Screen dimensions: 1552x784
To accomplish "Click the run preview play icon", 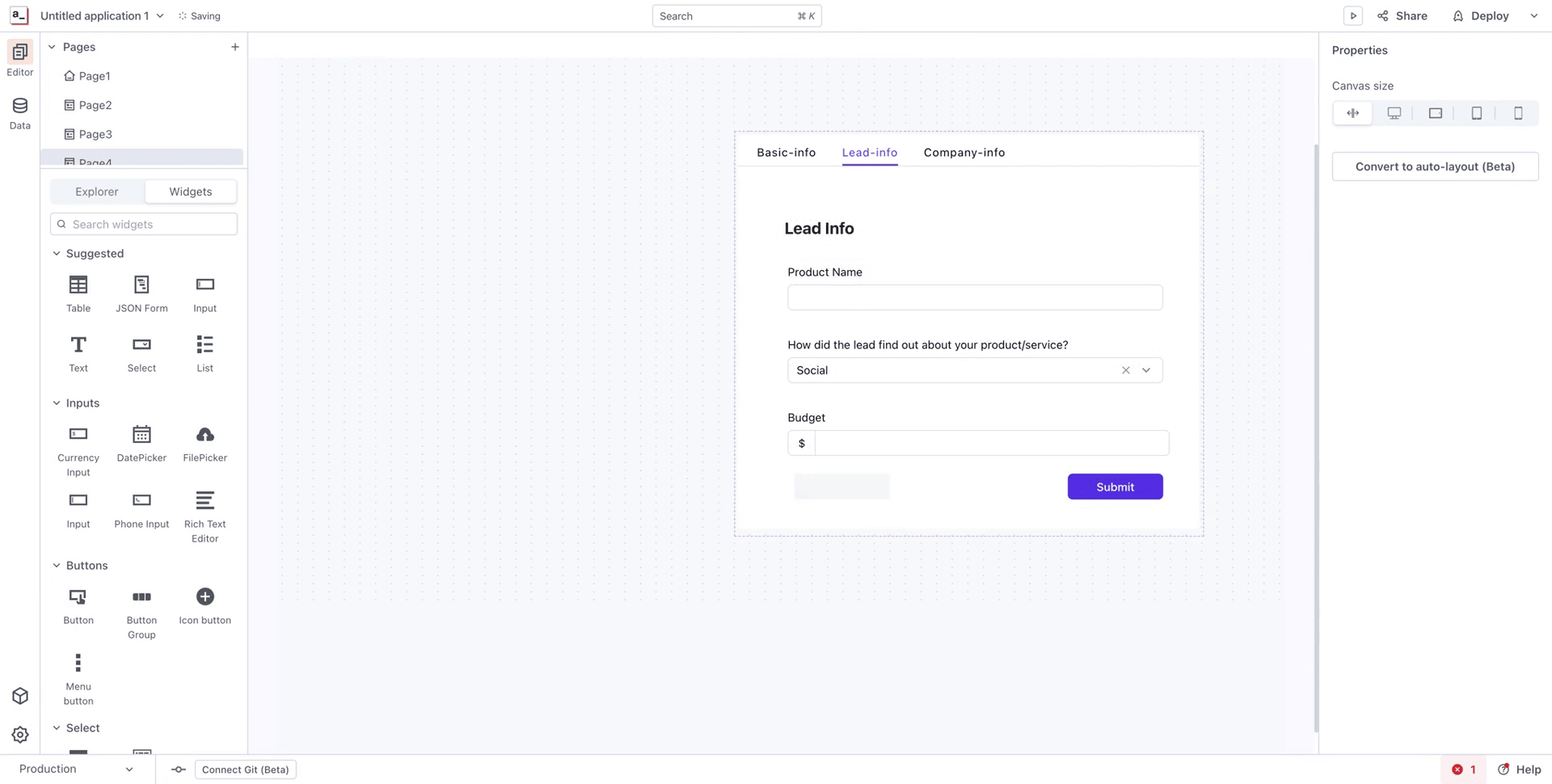I will [x=1353, y=15].
